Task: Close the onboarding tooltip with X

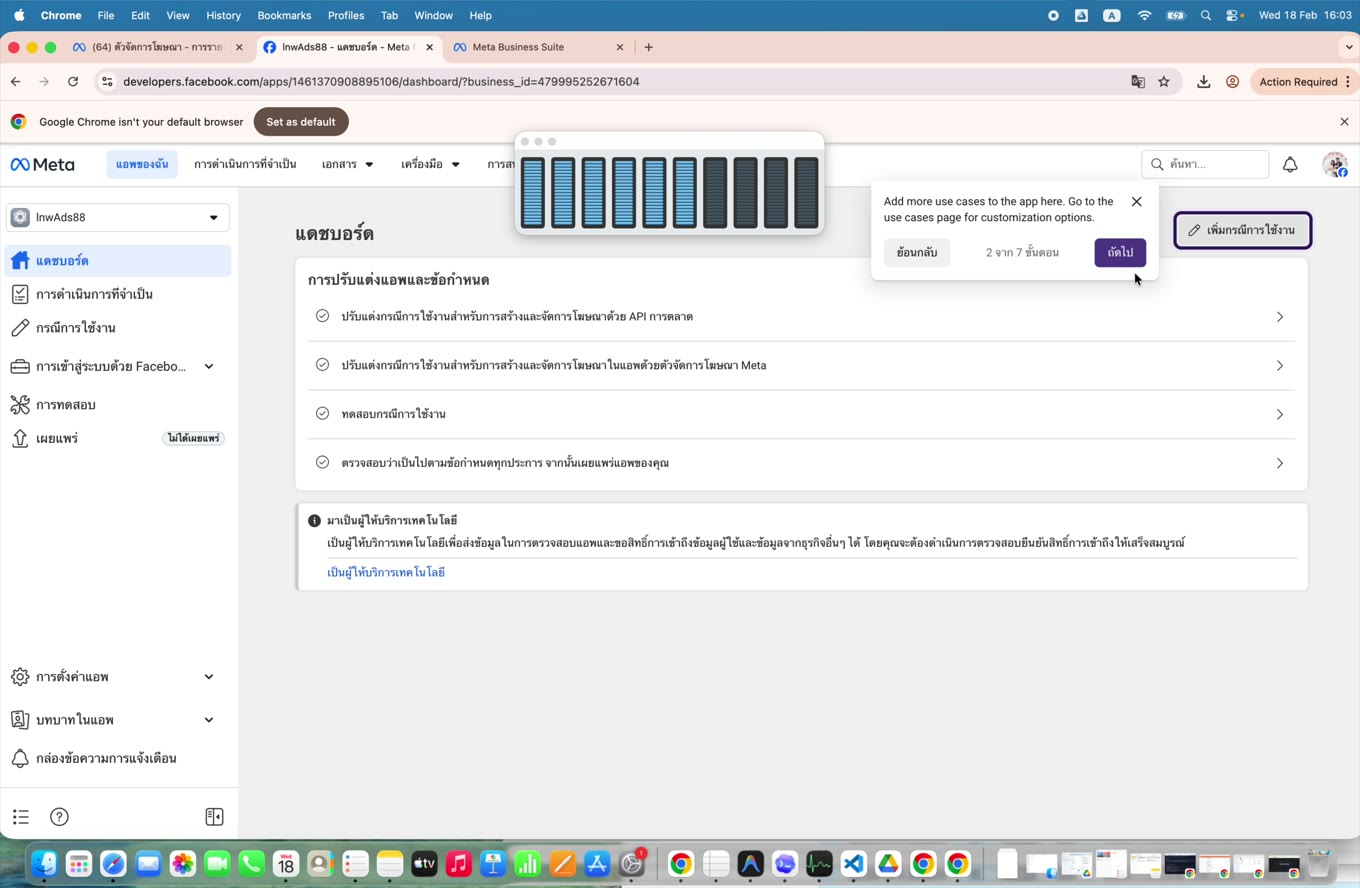Action: coord(1136,202)
